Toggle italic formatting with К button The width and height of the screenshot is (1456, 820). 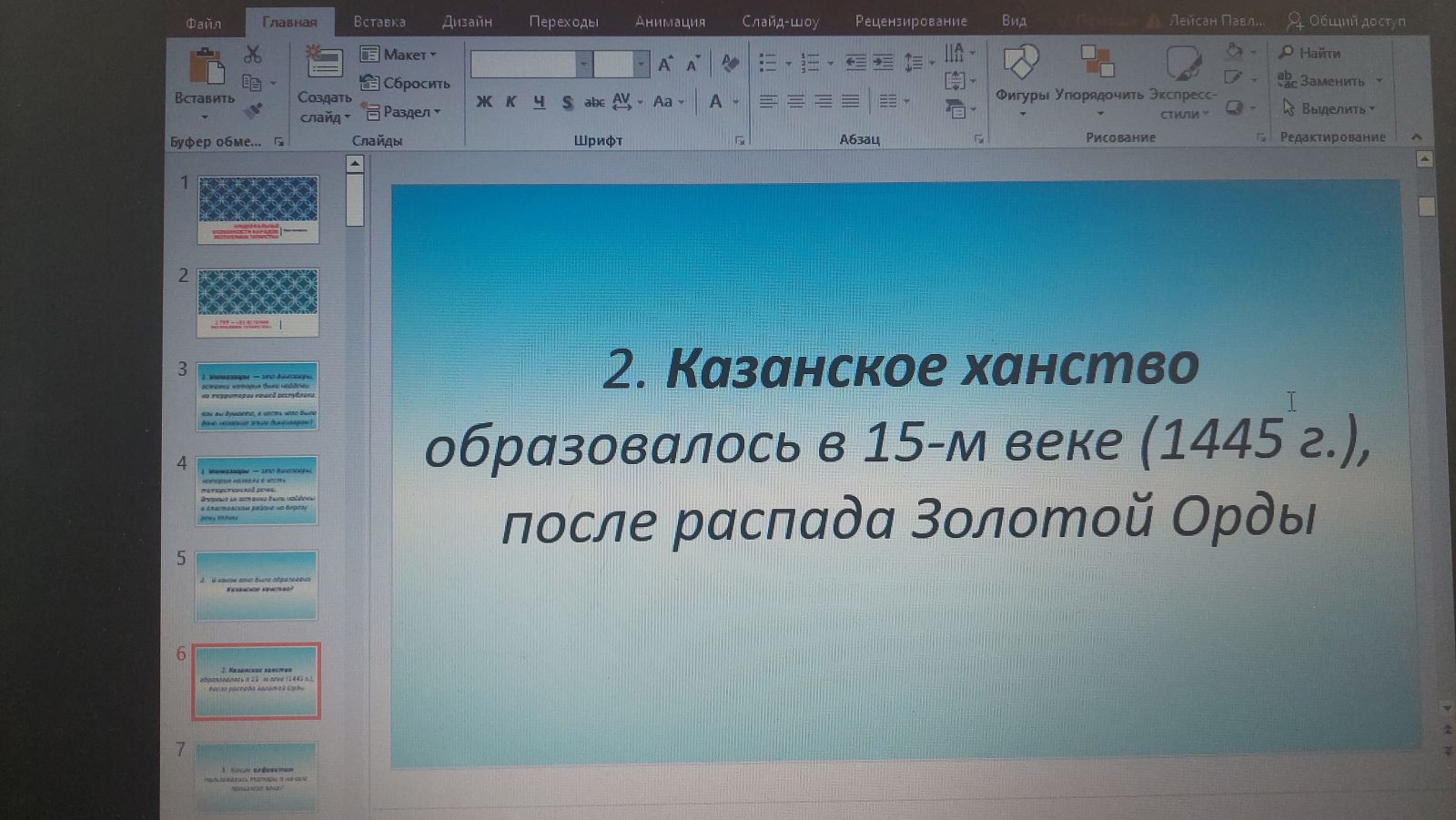point(511,102)
